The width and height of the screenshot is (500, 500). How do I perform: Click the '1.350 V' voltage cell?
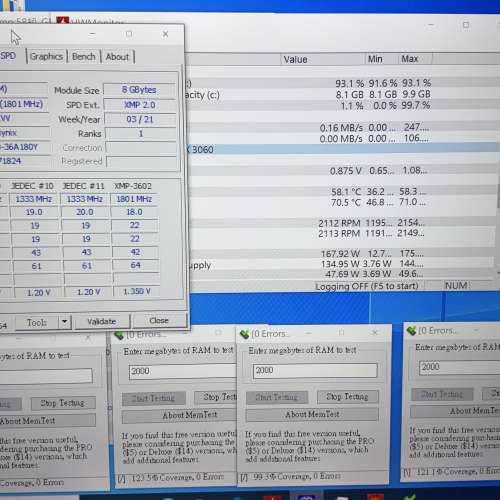point(137,291)
